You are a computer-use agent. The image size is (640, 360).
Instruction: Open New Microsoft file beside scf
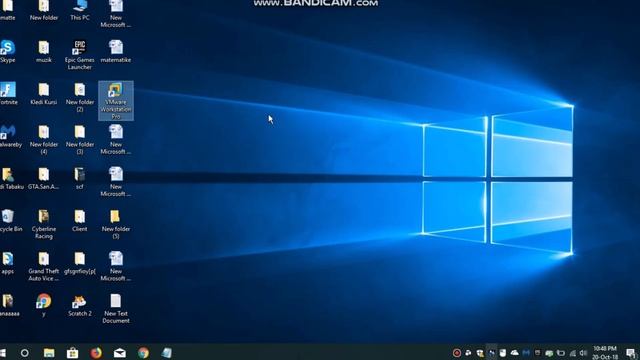[116, 182]
